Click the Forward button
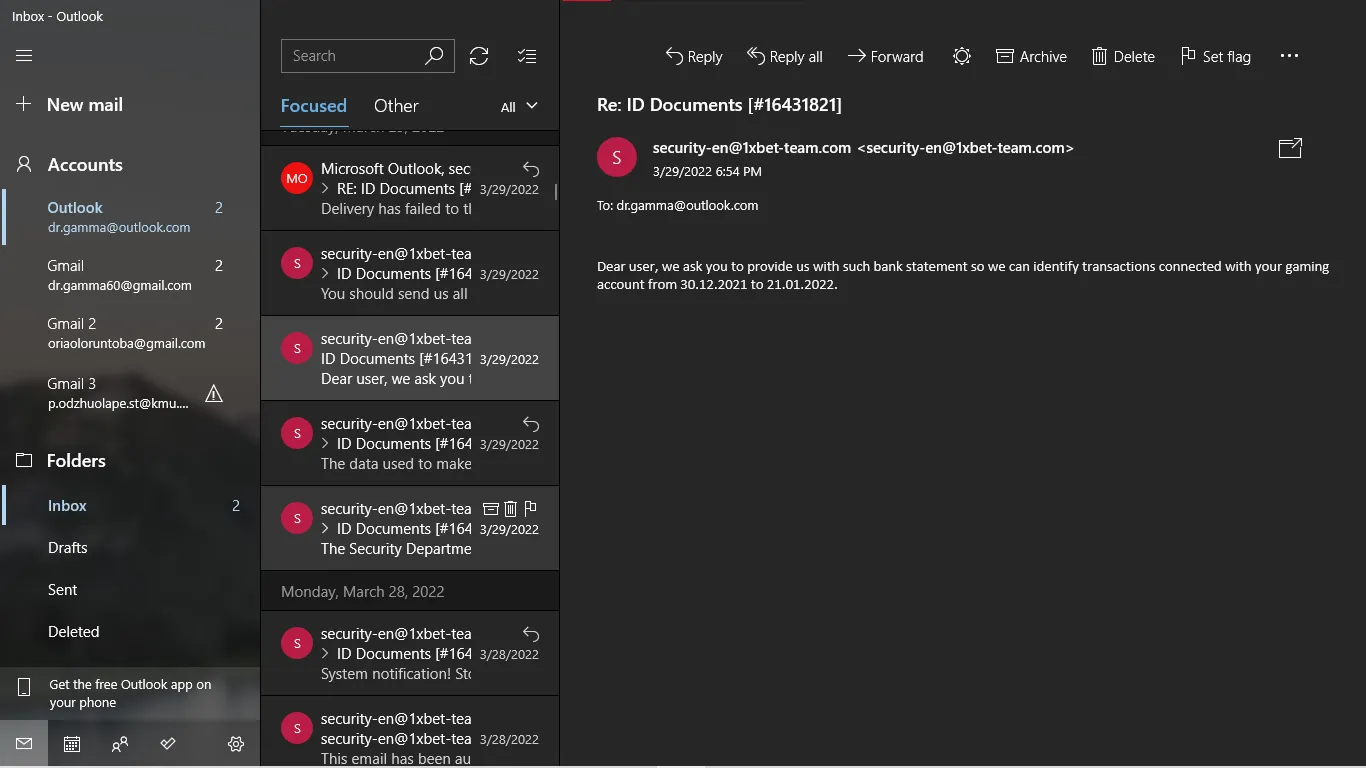The image size is (1366, 768). click(x=885, y=56)
